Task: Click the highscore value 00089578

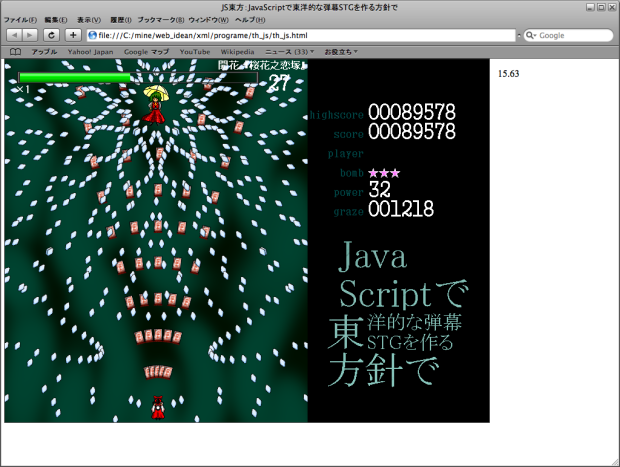Action: point(412,112)
